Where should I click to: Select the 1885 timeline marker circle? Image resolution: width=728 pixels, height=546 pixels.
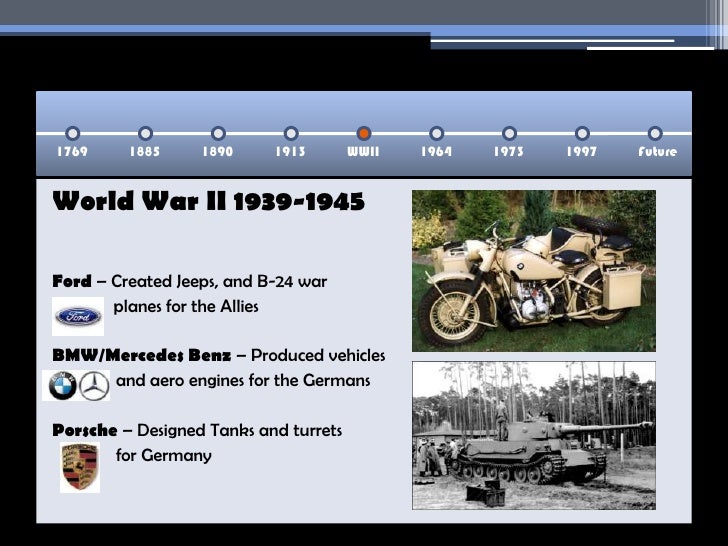pos(145,134)
